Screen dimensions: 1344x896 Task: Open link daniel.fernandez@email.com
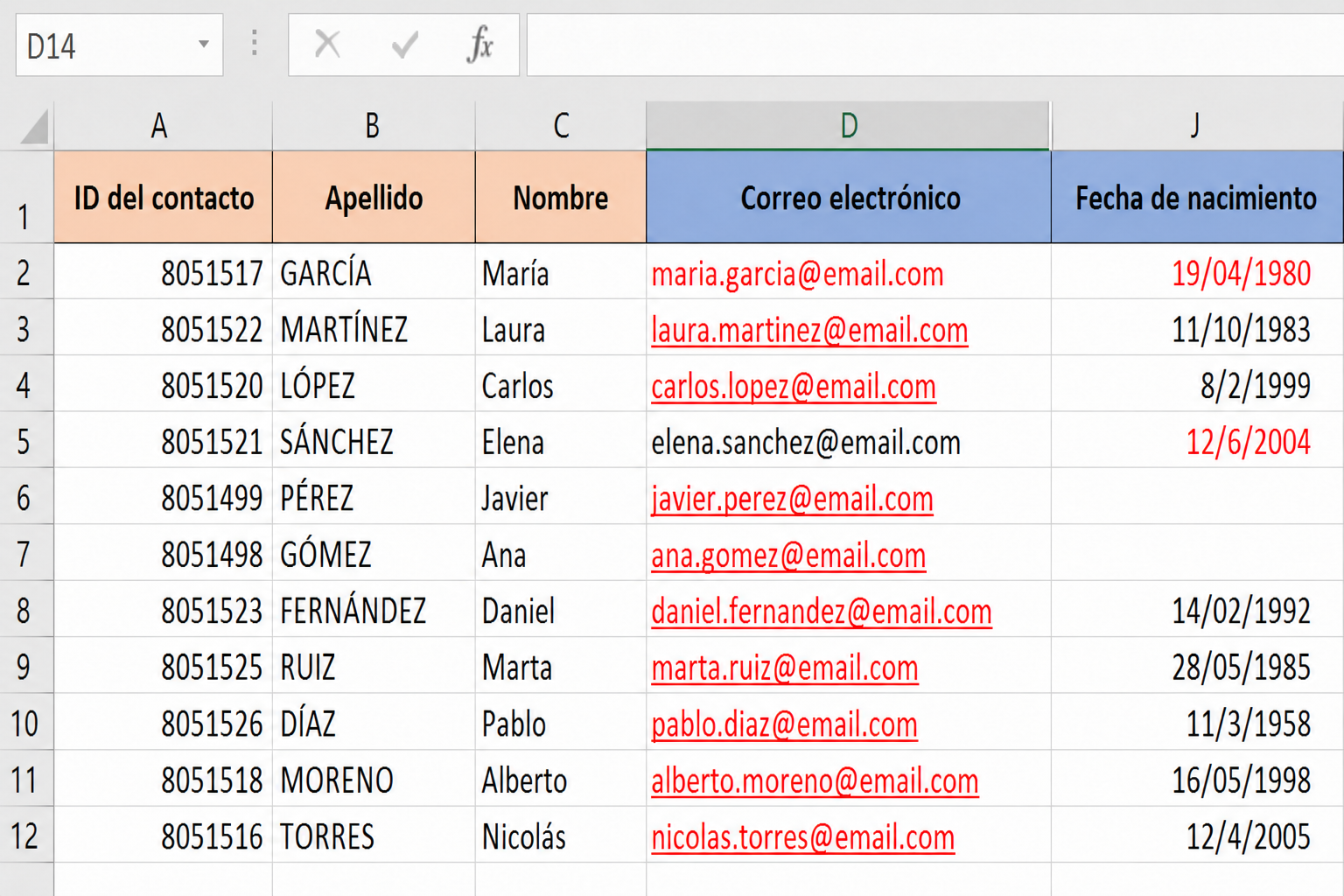822,611
